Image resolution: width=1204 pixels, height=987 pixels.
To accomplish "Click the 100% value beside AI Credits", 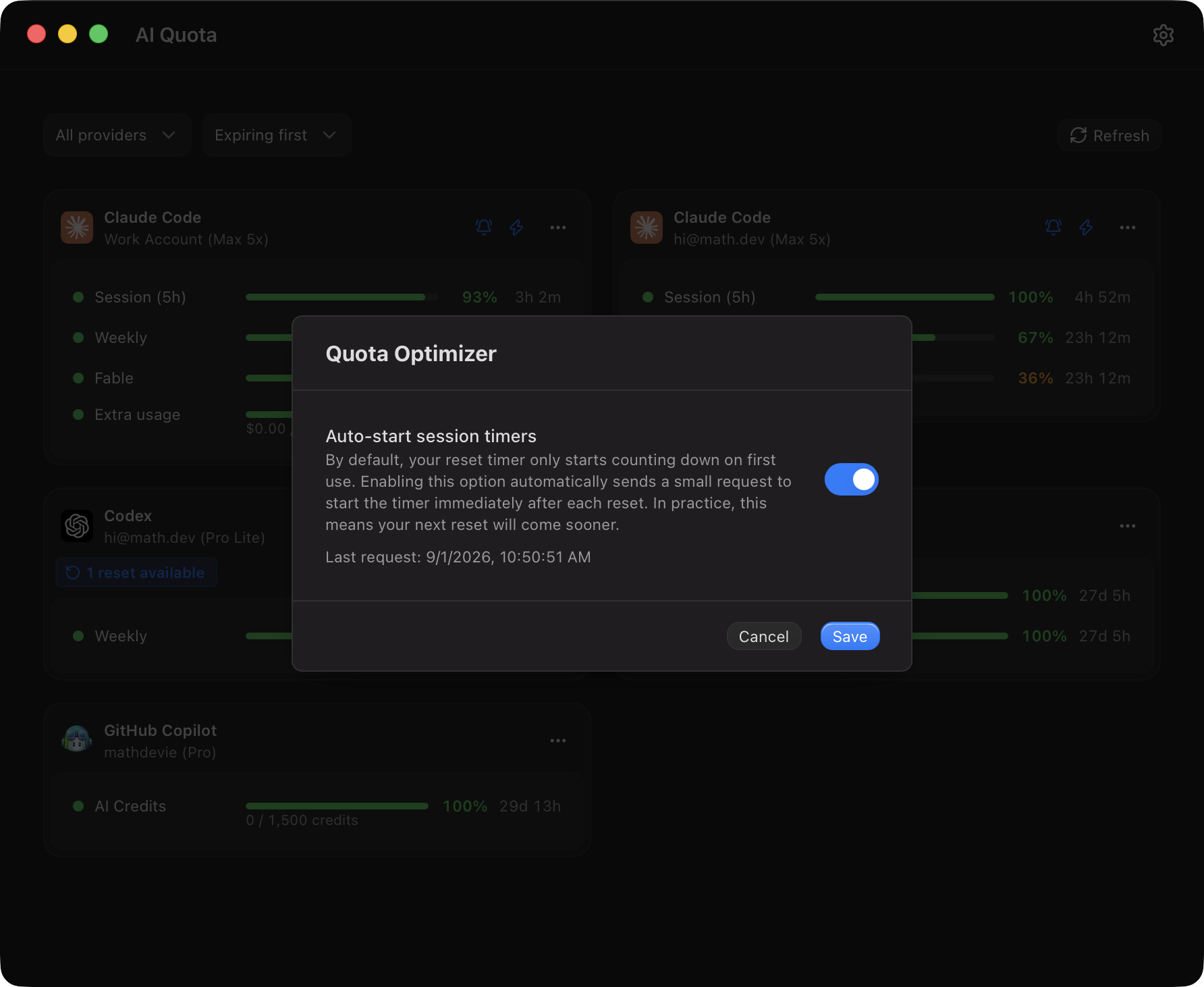I will coord(465,806).
